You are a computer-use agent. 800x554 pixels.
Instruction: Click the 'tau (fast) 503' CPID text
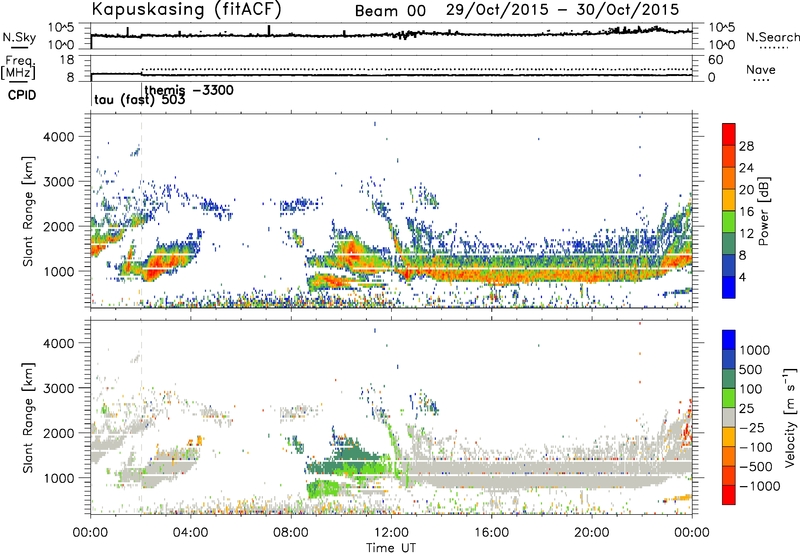140,100
